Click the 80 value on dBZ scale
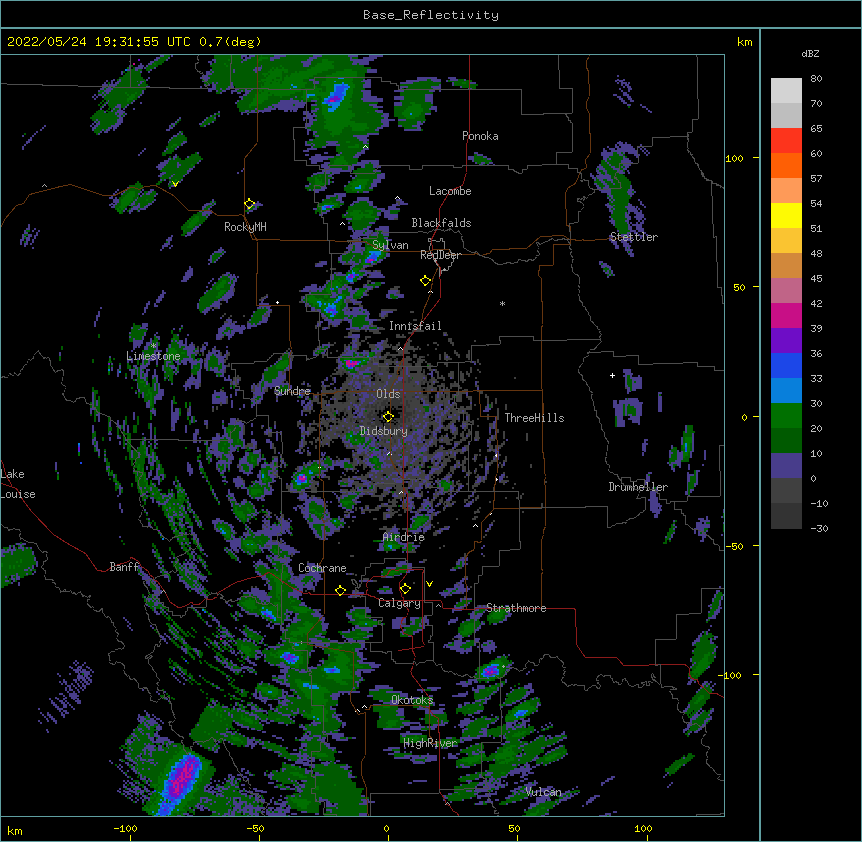 tap(816, 79)
